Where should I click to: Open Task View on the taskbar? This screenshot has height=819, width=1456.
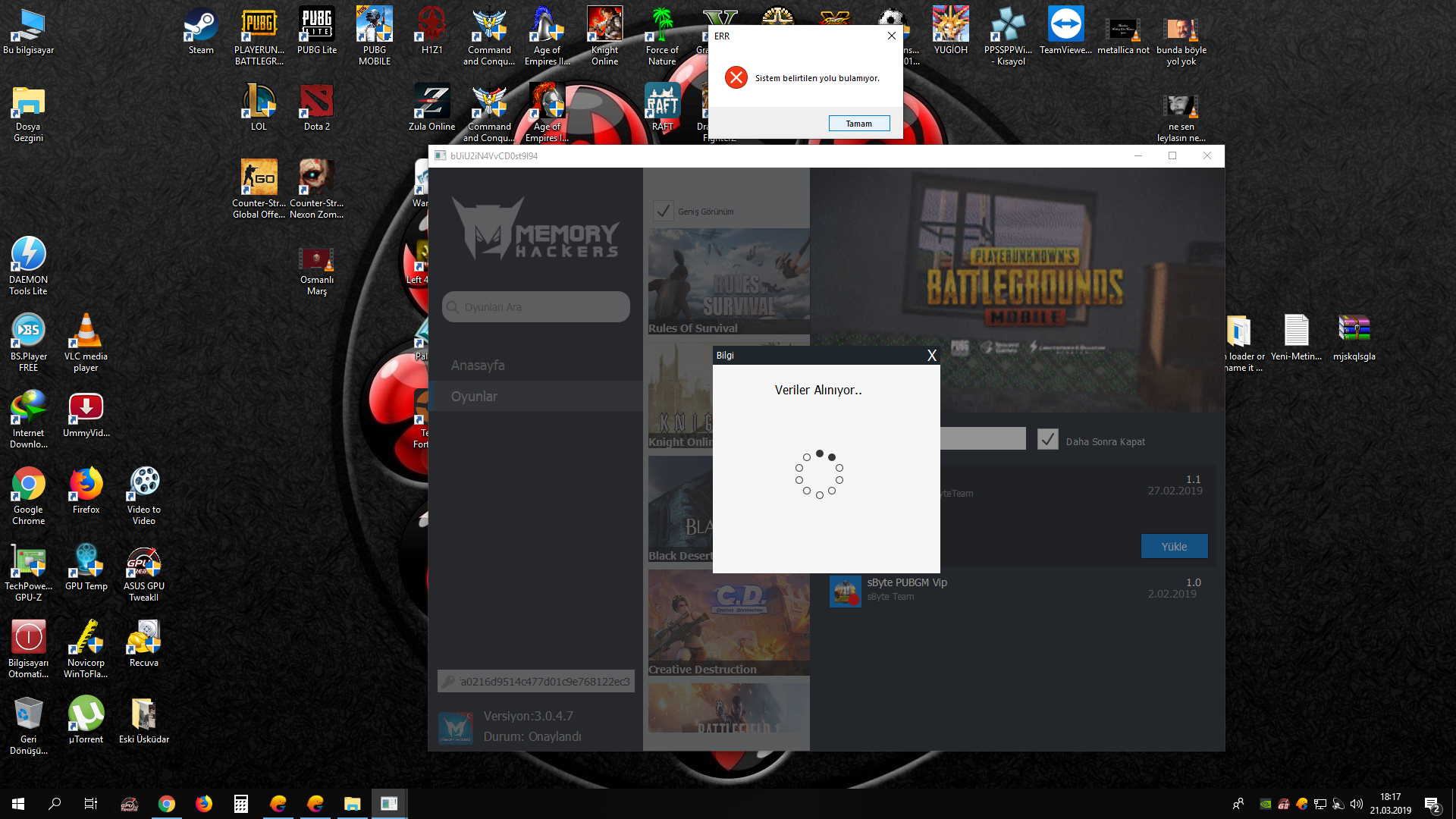coord(91,804)
